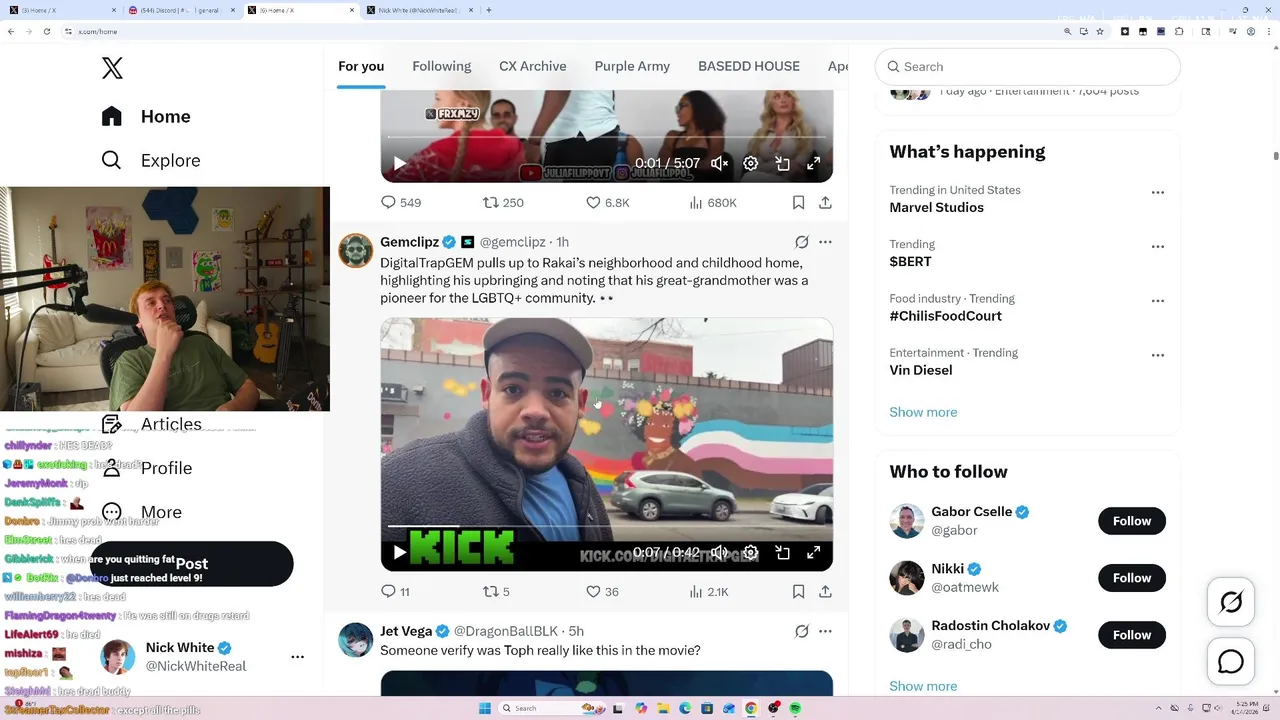Bookmark the Gemclipz post
The height and width of the screenshot is (720, 1280).
pos(798,591)
